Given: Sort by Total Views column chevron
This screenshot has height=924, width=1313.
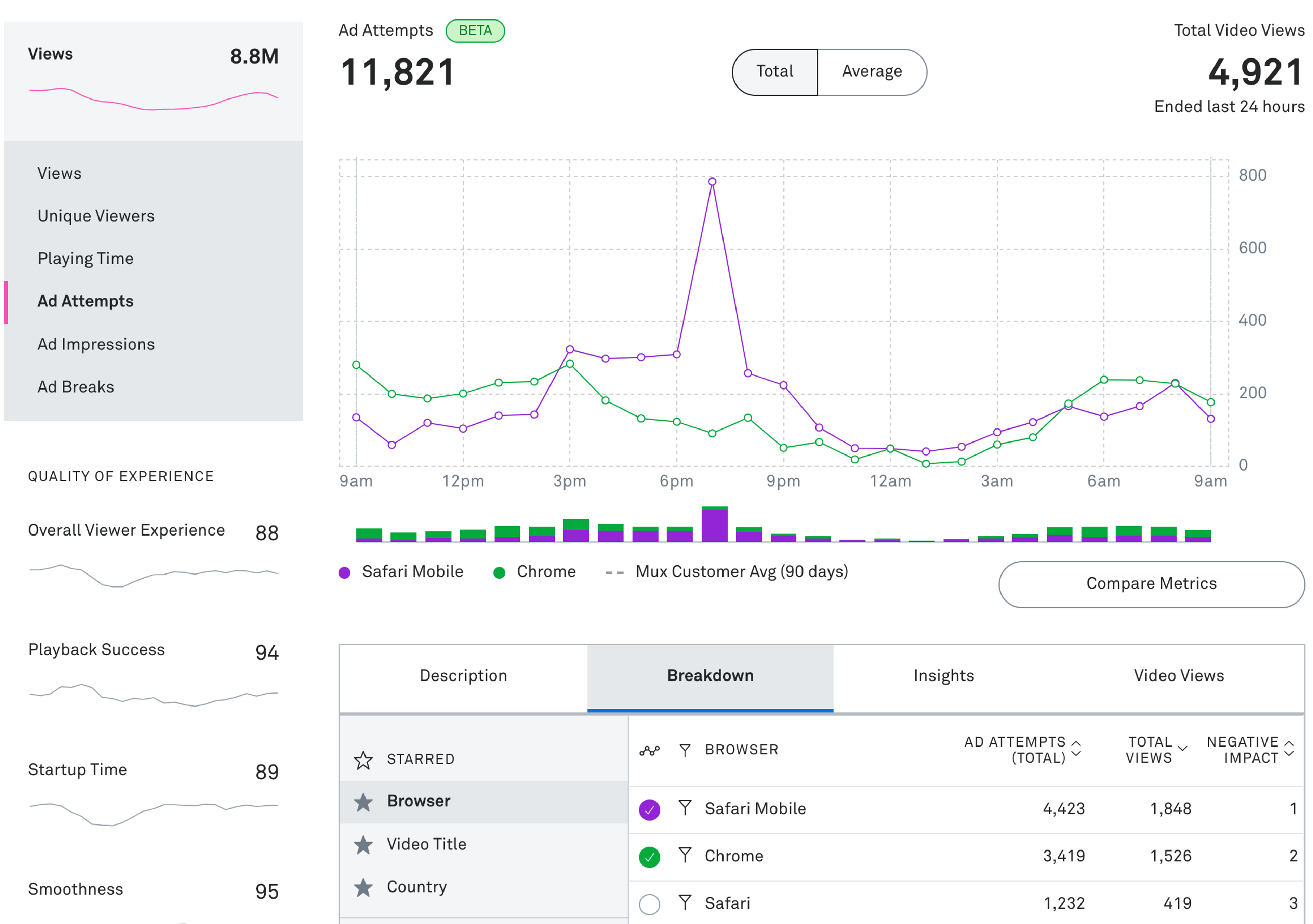Looking at the screenshot, I should (1183, 749).
